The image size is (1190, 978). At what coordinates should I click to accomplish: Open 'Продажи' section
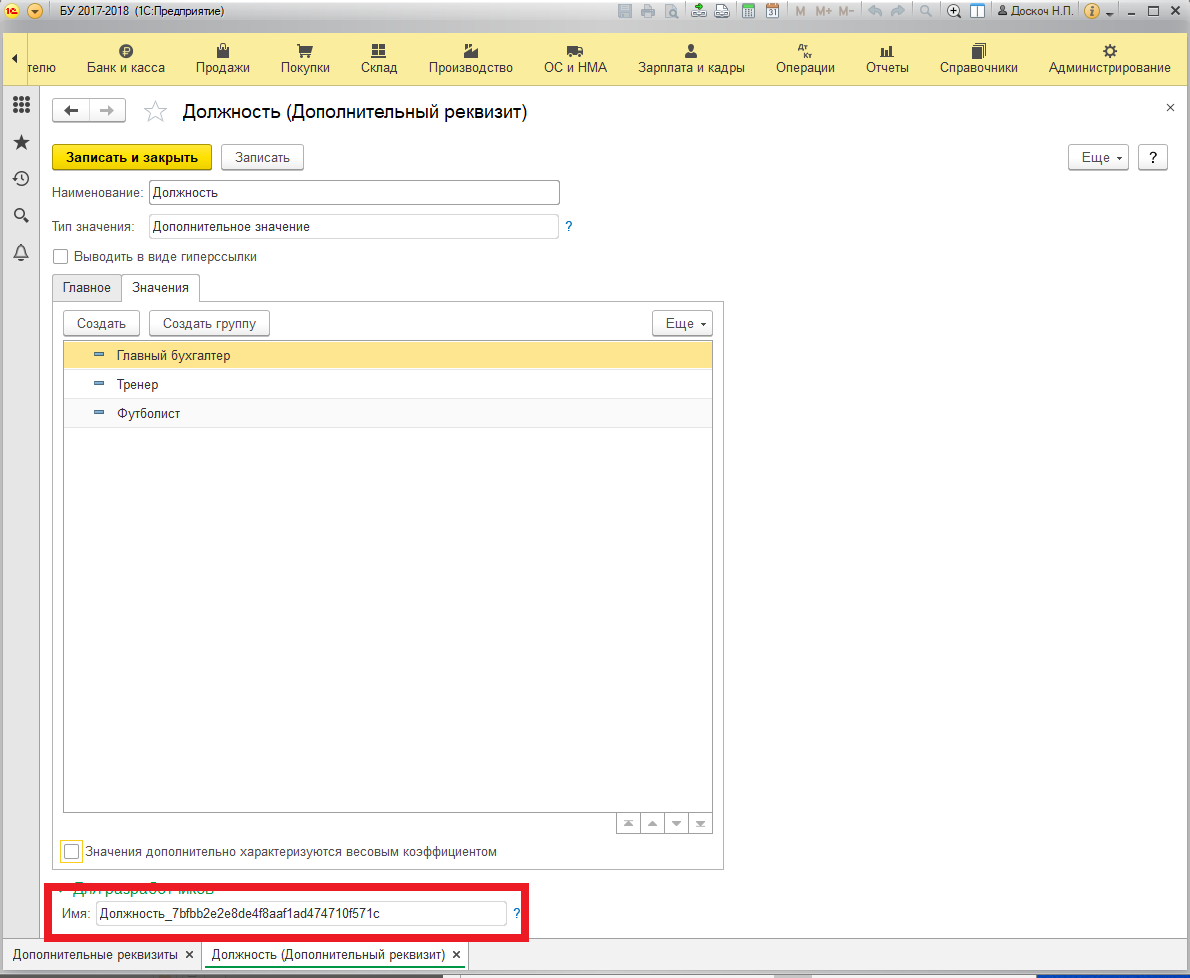click(222, 59)
